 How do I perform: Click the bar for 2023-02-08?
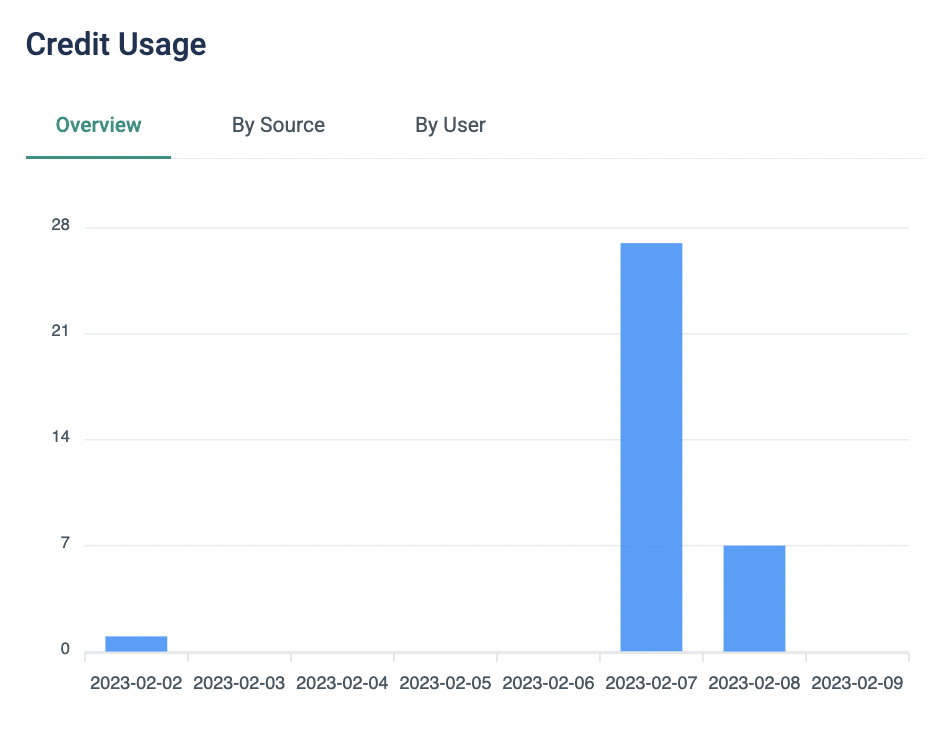click(x=754, y=598)
